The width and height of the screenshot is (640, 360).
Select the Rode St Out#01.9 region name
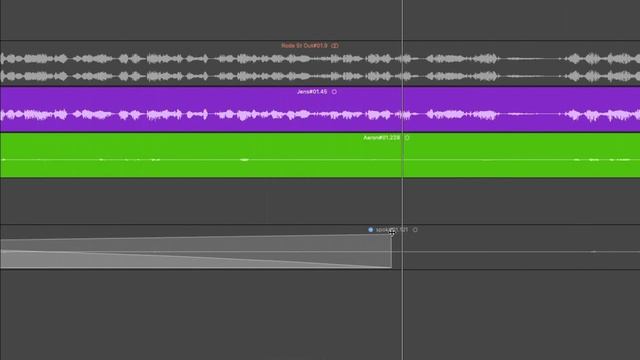point(304,46)
